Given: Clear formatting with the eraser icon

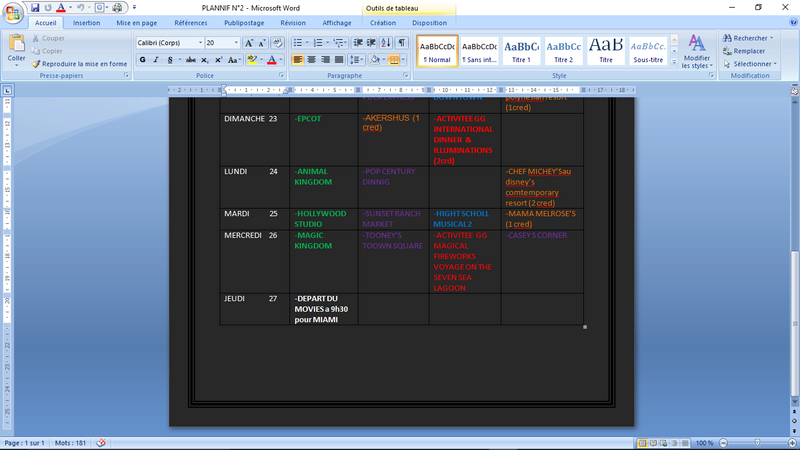Looking at the screenshot, I should click(x=277, y=43).
